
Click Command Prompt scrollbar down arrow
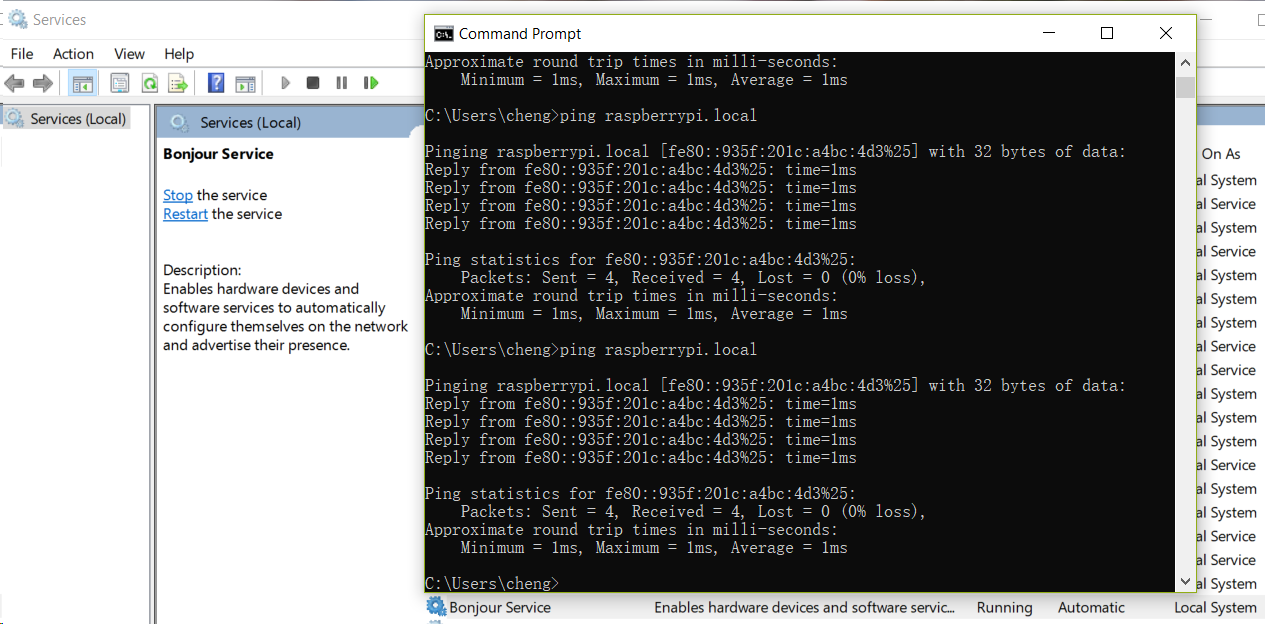[x=1185, y=582]
